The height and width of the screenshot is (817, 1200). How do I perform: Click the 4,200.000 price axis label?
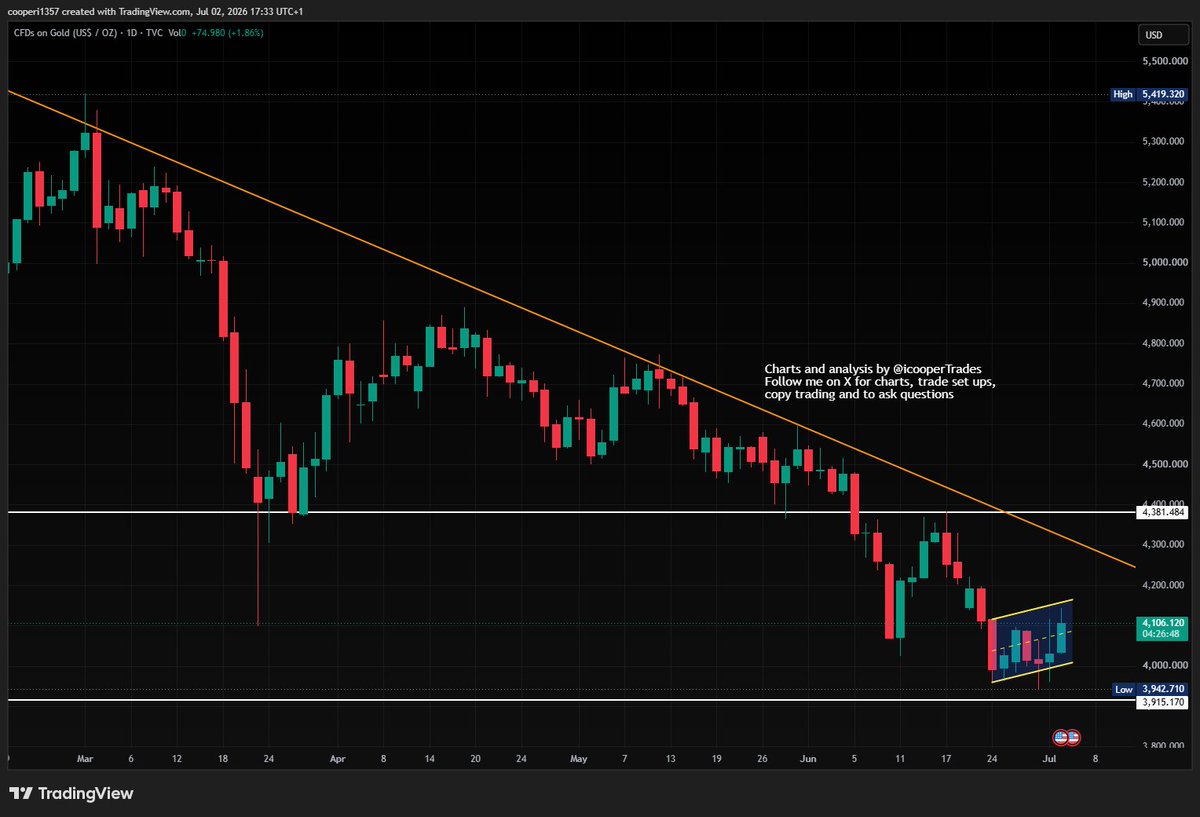point(1163,585)
